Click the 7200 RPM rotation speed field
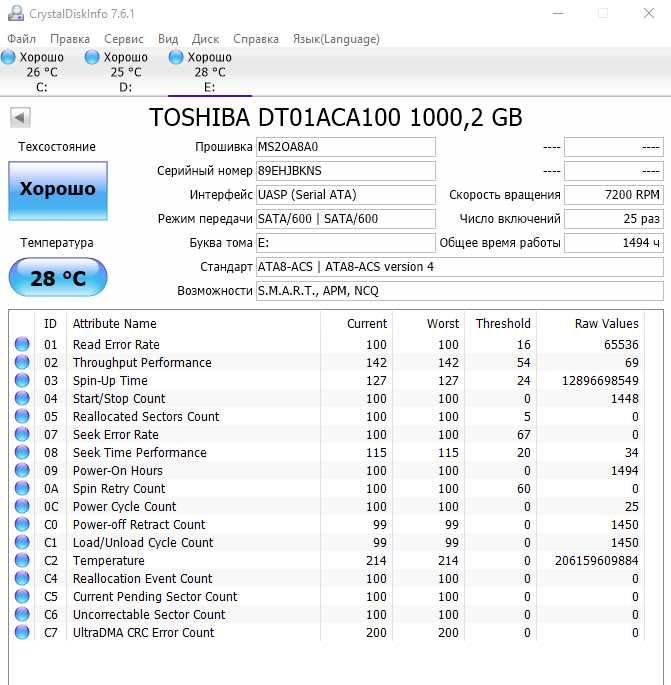The height and width of the screenshot is (685, 671). point(614,195)
